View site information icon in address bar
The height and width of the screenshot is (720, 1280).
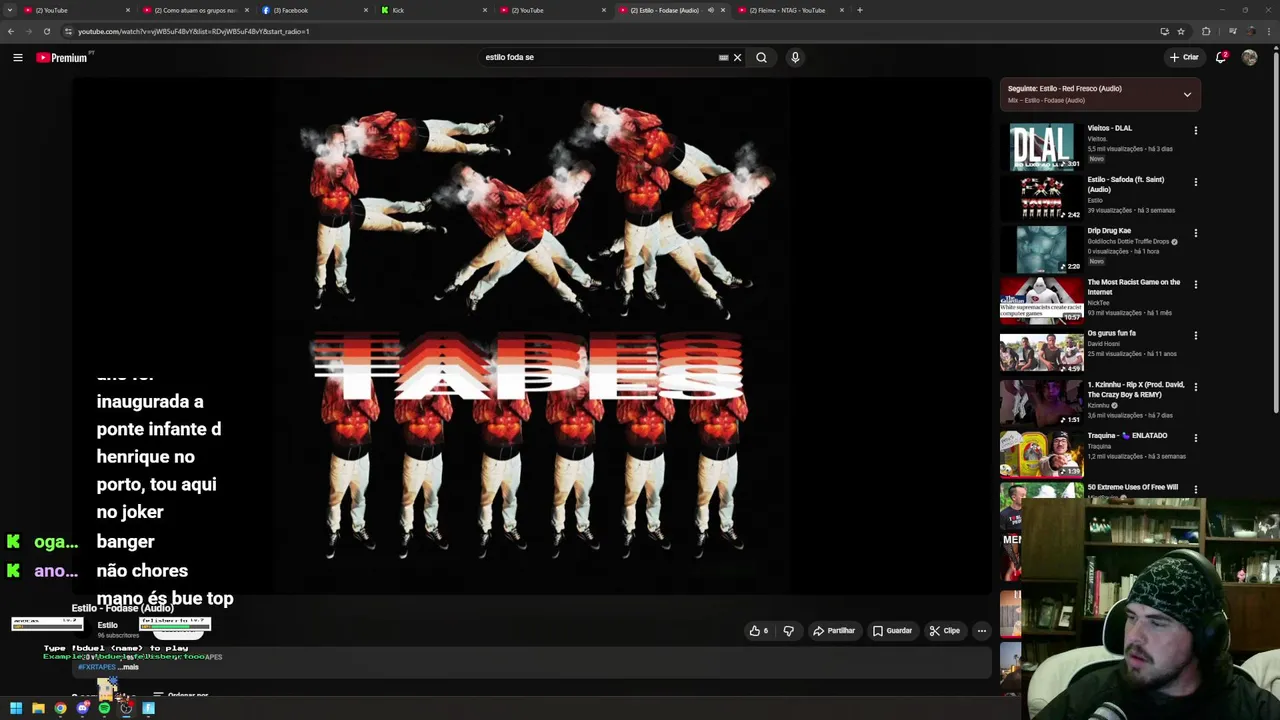click(68, 31)
